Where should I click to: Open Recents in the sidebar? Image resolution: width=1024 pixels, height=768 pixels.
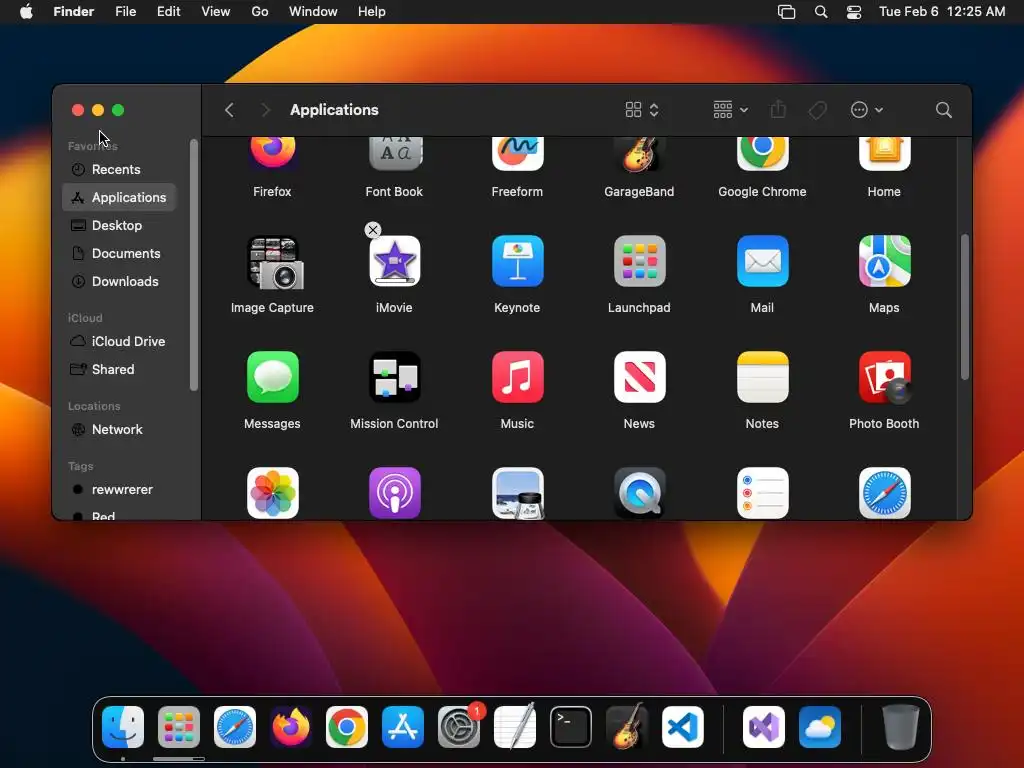point(119,169)
